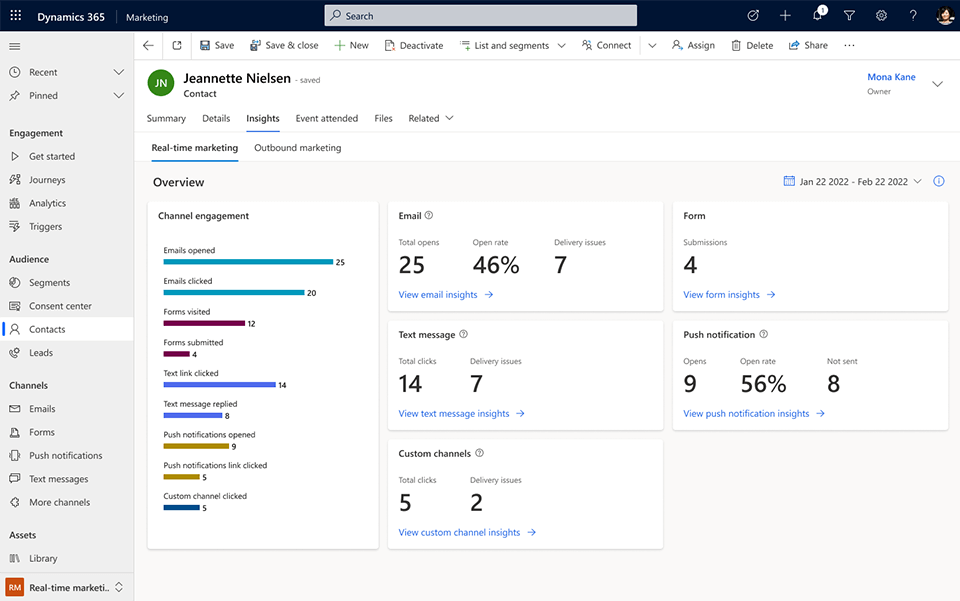Switch to the Outbound marketing tab
The image size is (960, 601).
(x=297, y=148)
